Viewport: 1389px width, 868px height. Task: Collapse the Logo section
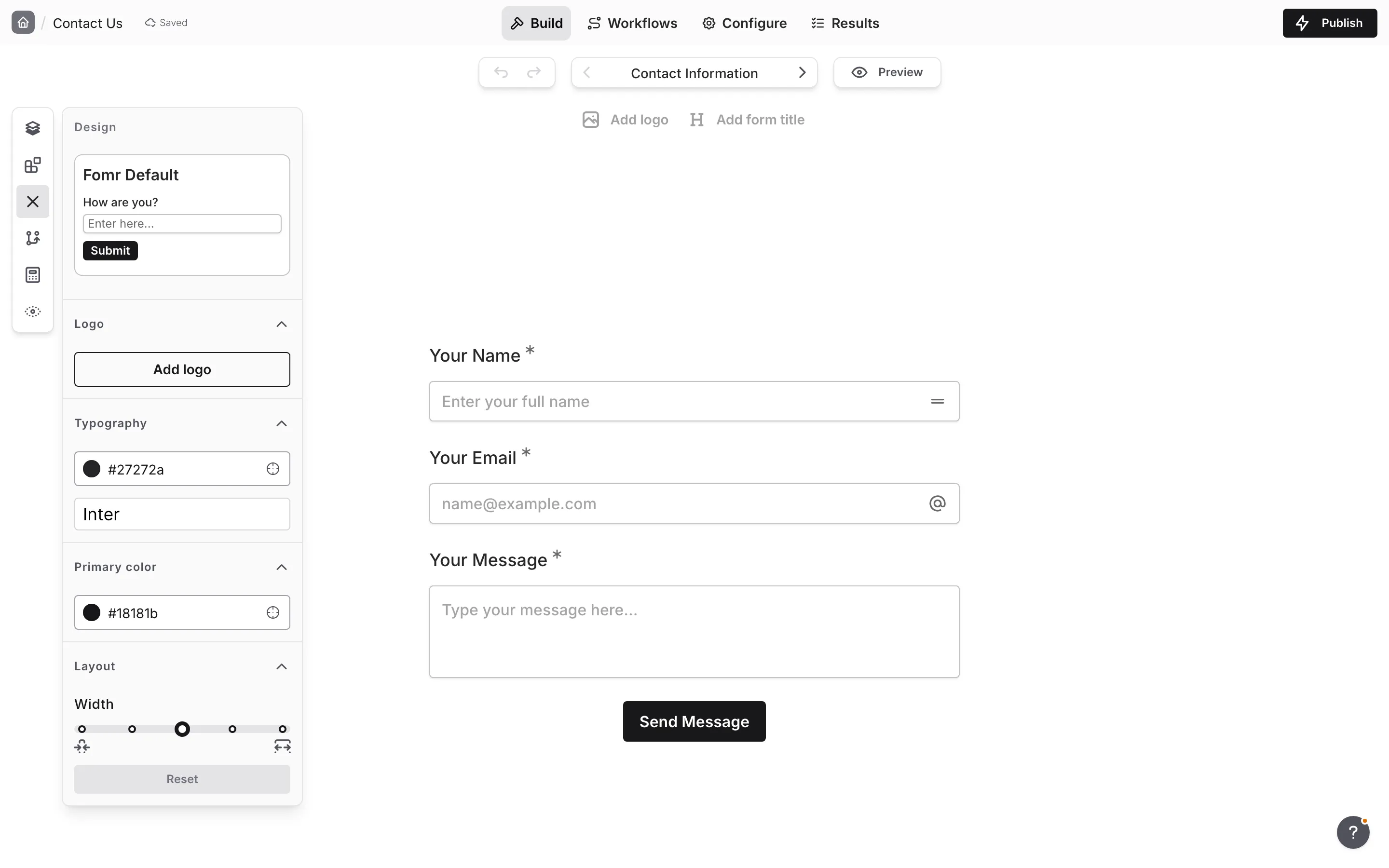pyautogui.click(x=281, y=325)
